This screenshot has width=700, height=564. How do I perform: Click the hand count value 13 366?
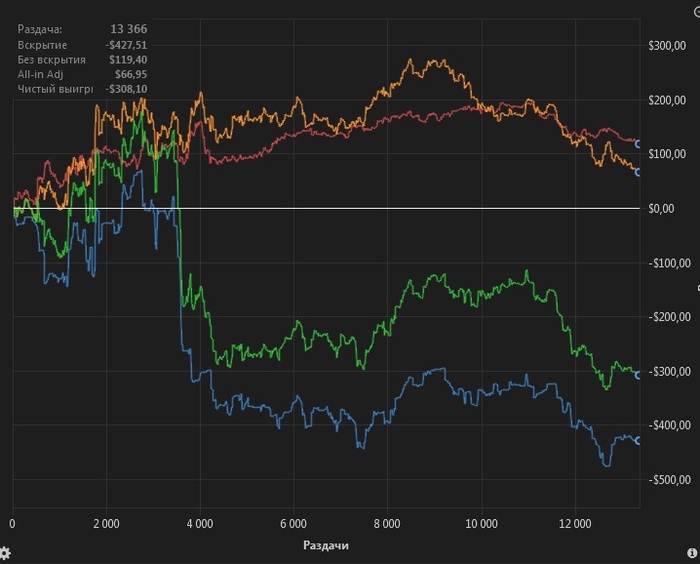click(x=128, y=30)
